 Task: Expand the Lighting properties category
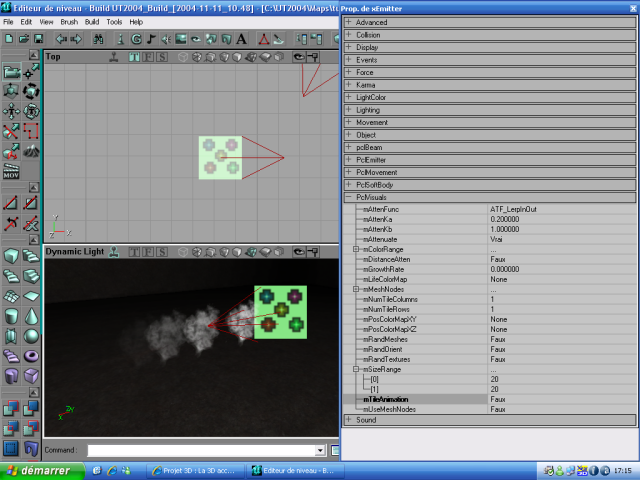pos(348,110)
